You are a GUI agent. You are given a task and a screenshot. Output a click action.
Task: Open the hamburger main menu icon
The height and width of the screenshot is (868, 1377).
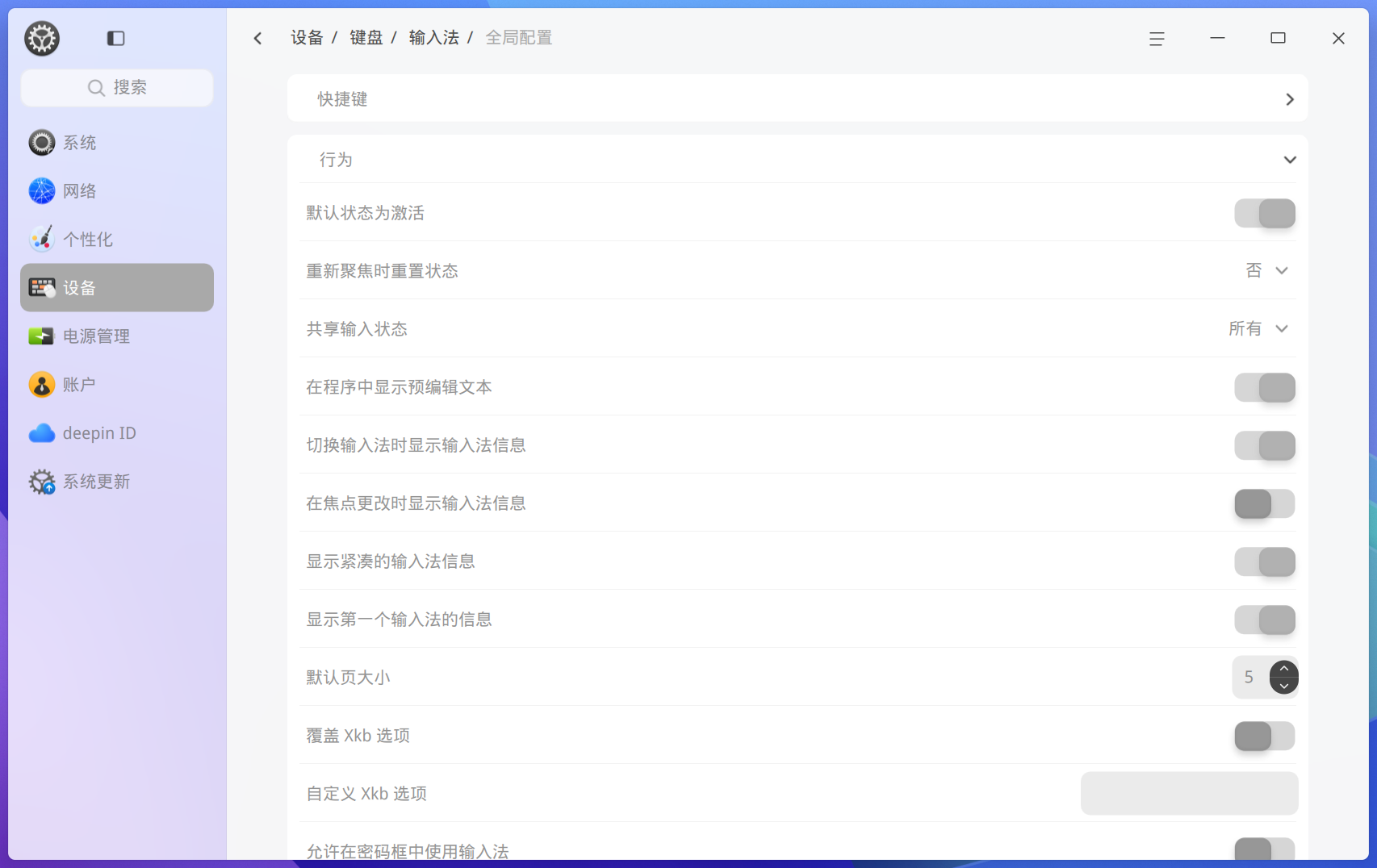click(x=1157, y=38)
